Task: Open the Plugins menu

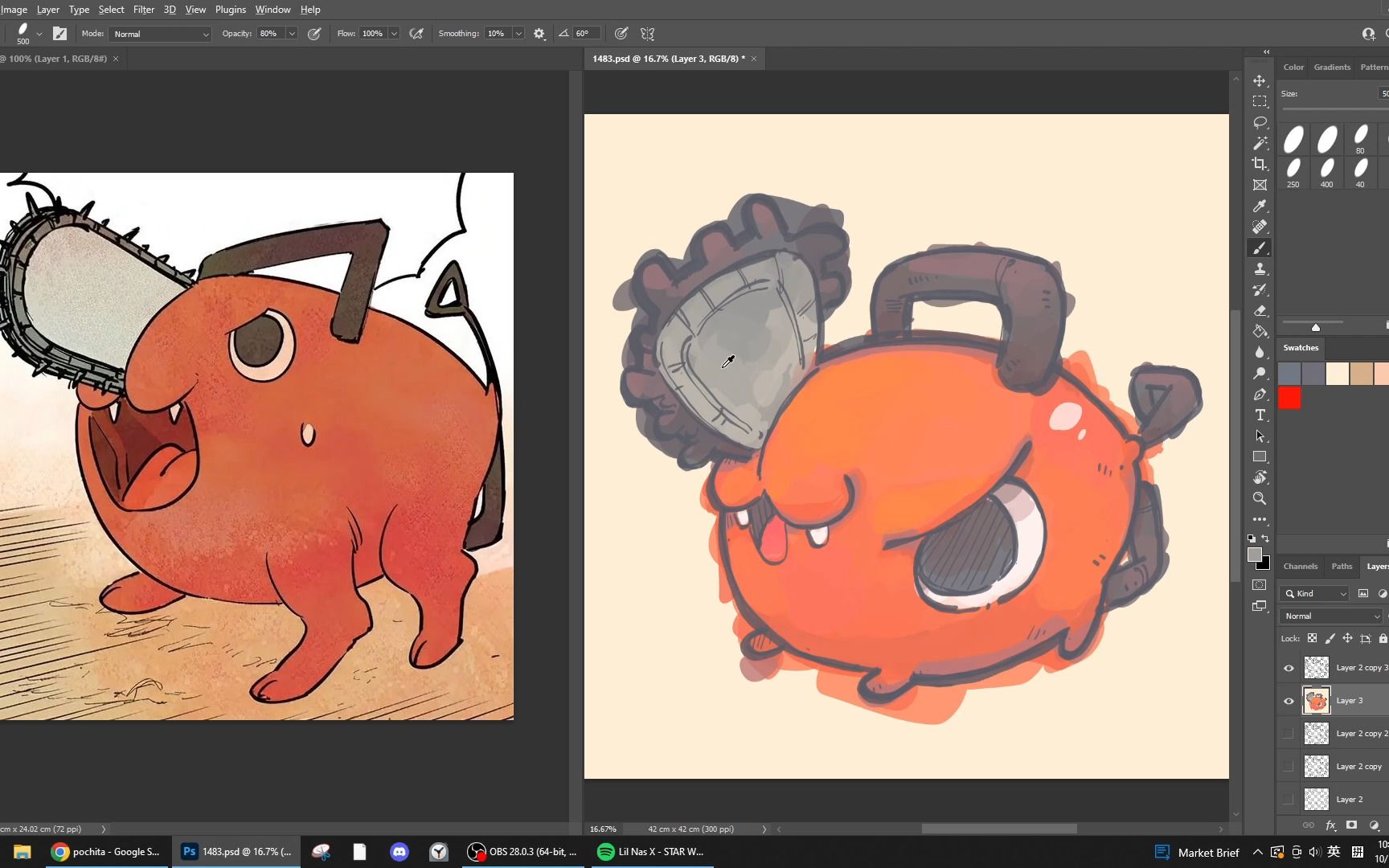Action: point(231,10)
